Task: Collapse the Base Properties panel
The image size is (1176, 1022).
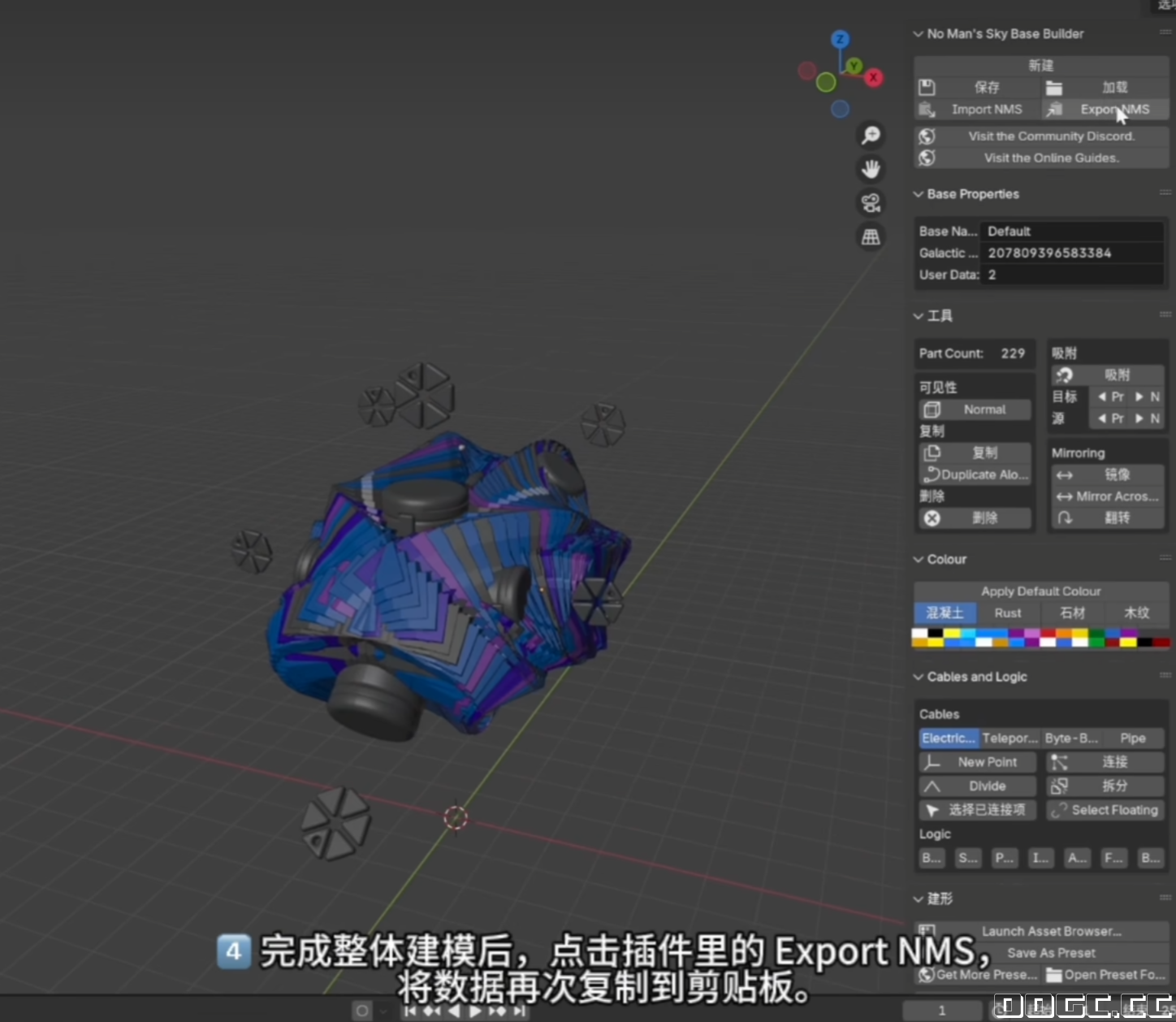Action: 919,194
